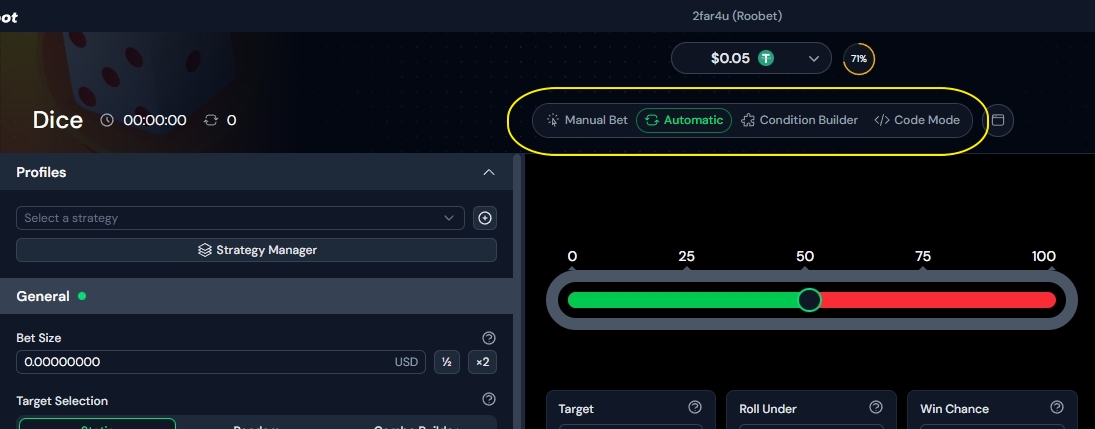Click the 2far4u (Roobet) account title

737,15
